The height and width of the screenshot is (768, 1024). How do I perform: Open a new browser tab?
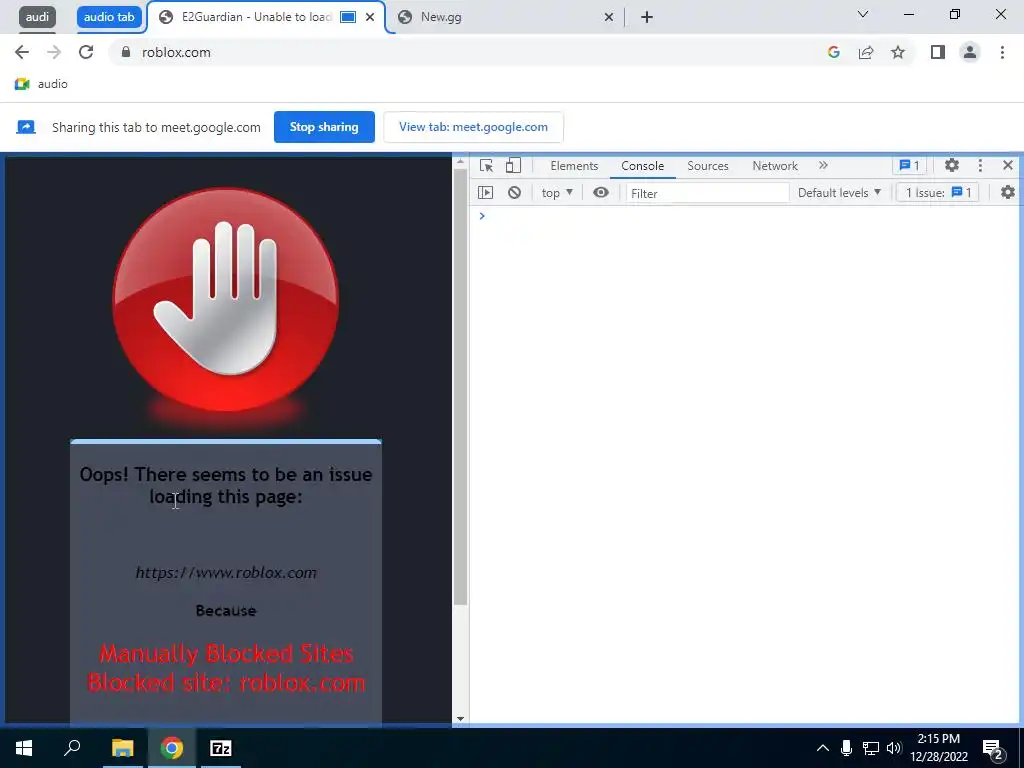click(647, 17)
